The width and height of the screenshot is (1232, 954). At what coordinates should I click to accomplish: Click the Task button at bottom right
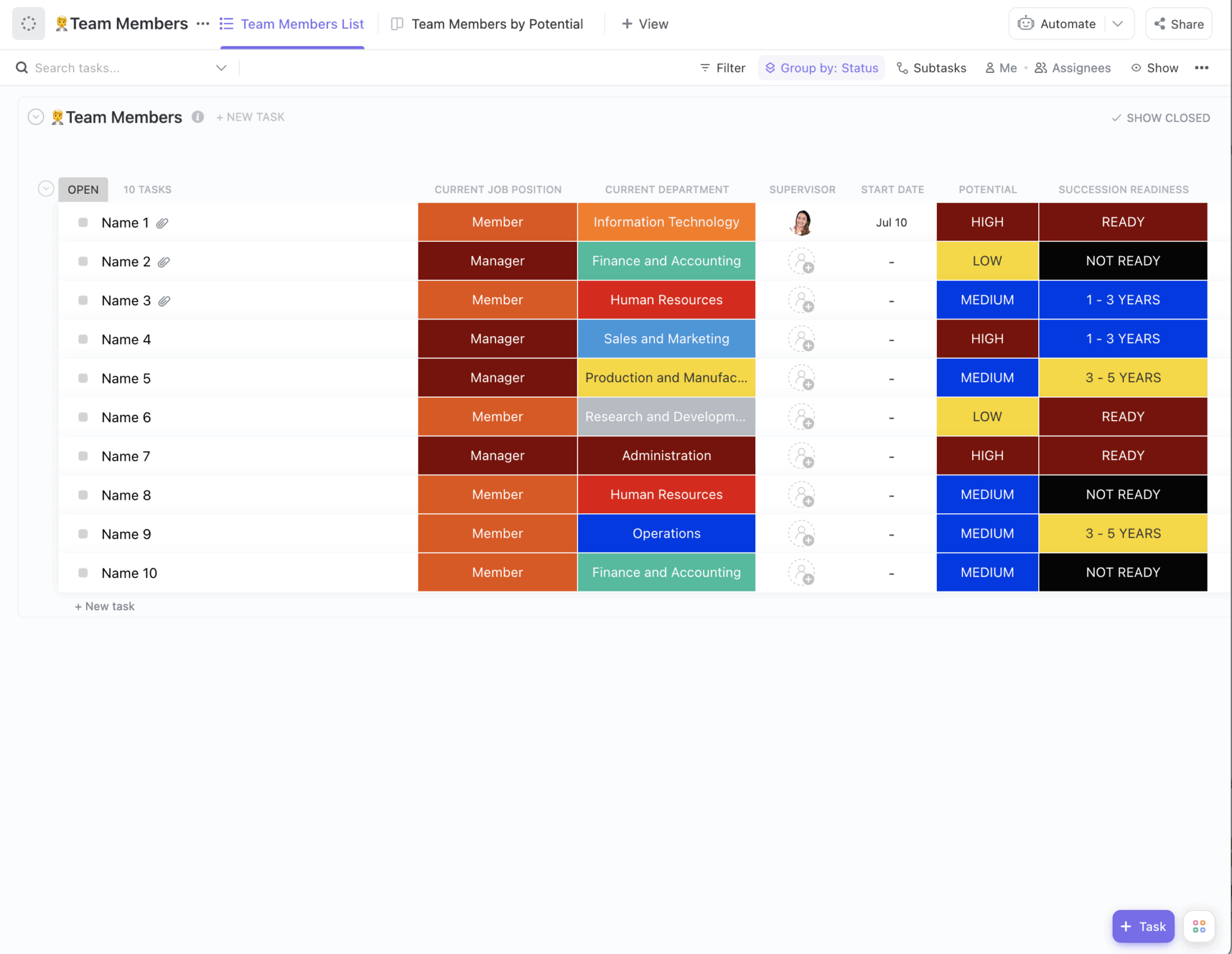point(1143,926)
